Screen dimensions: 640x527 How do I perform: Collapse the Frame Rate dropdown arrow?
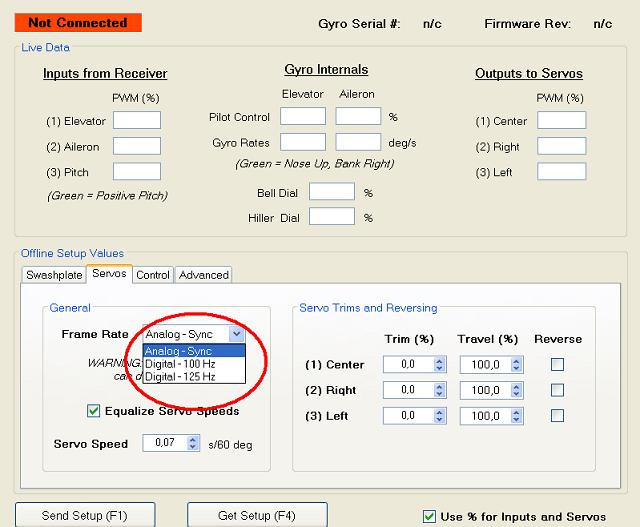coord(235,334)
